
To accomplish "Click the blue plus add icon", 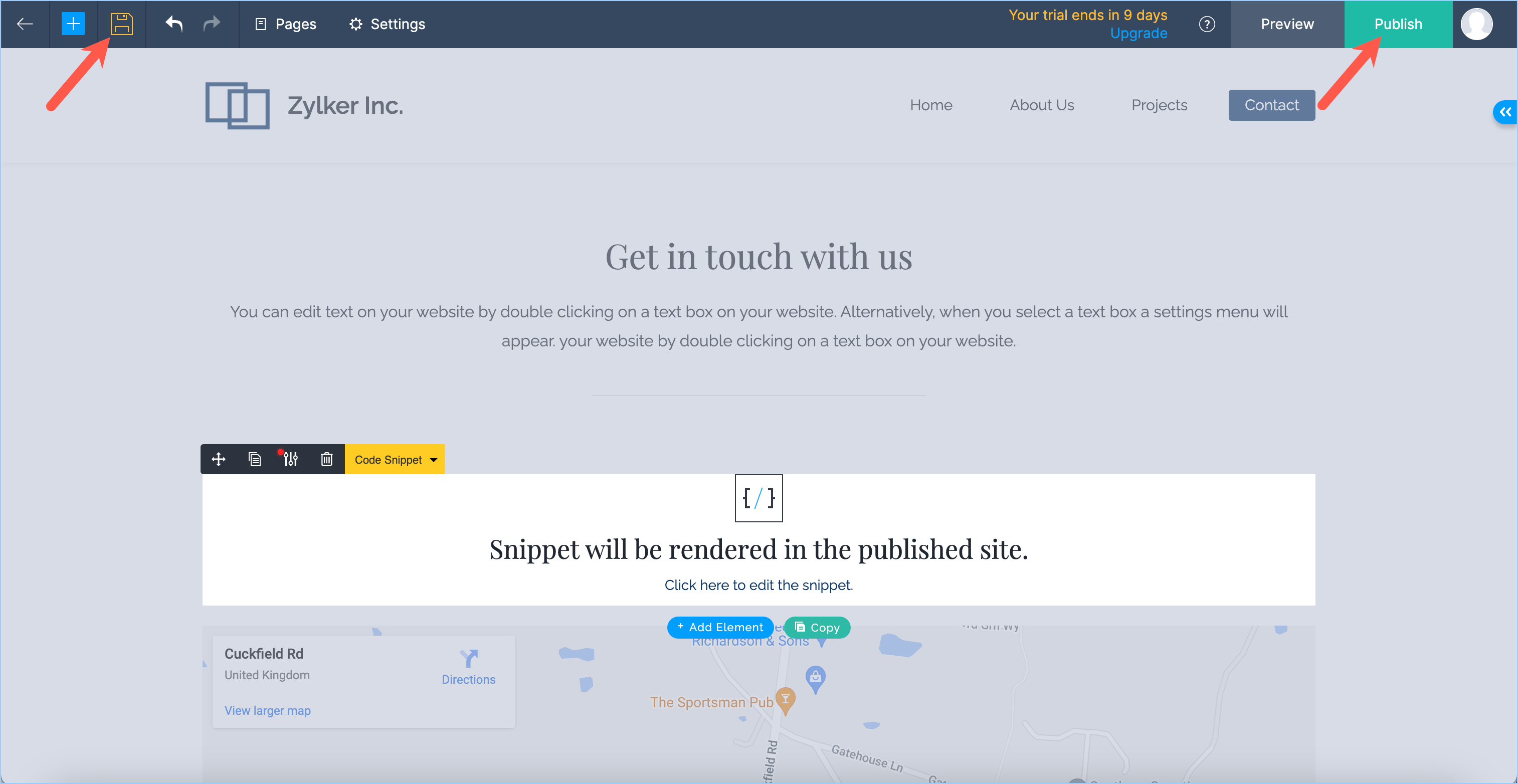I will (73, 24).
